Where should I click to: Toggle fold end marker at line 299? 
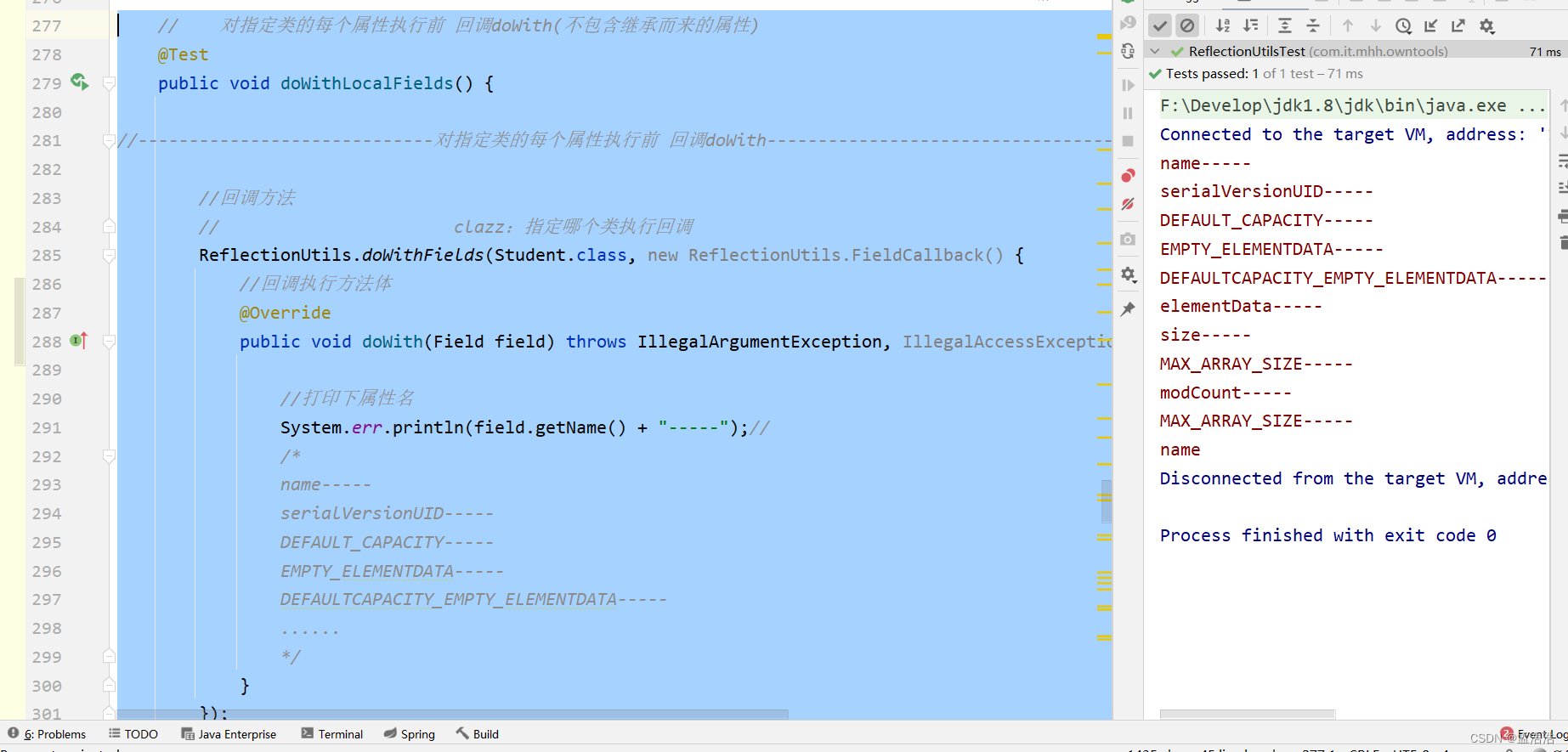[109, 657]
